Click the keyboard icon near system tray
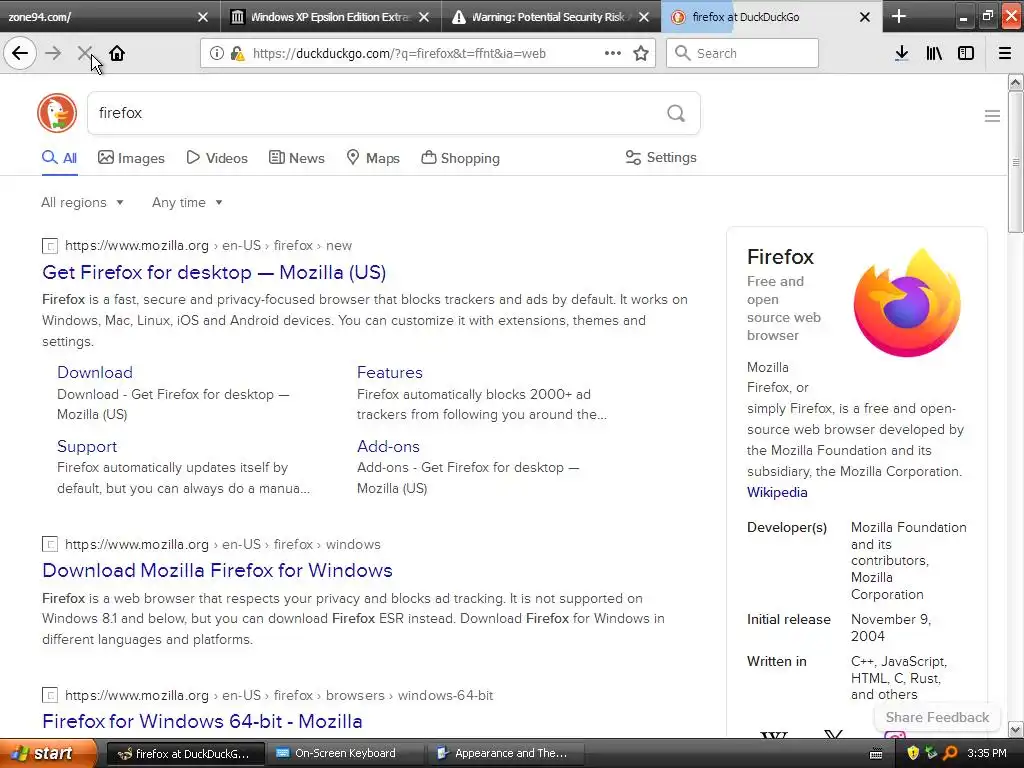Screen dimensions: 1024x768 click(876, 754)
